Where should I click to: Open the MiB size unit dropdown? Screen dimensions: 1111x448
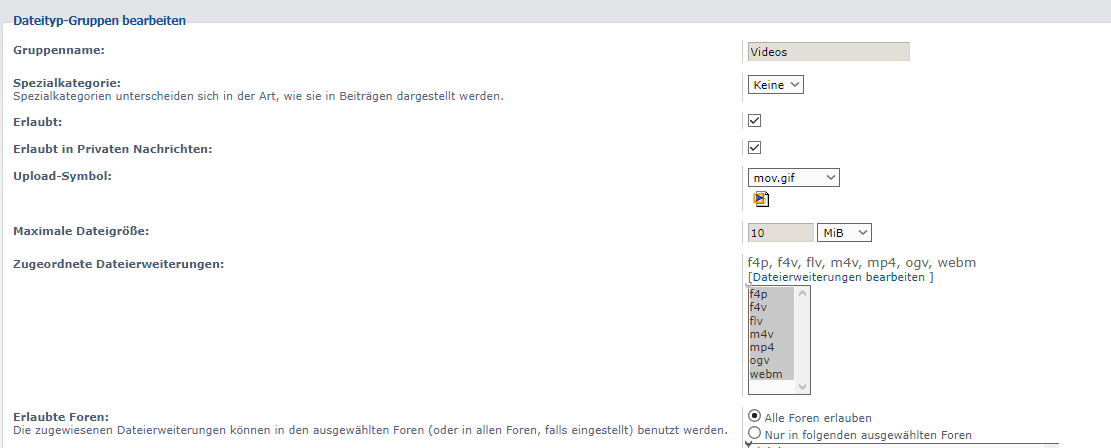tap(845, 232)
